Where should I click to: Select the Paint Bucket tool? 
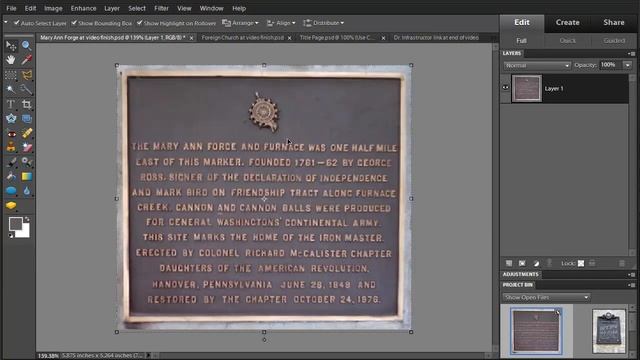tap(11, 177)
